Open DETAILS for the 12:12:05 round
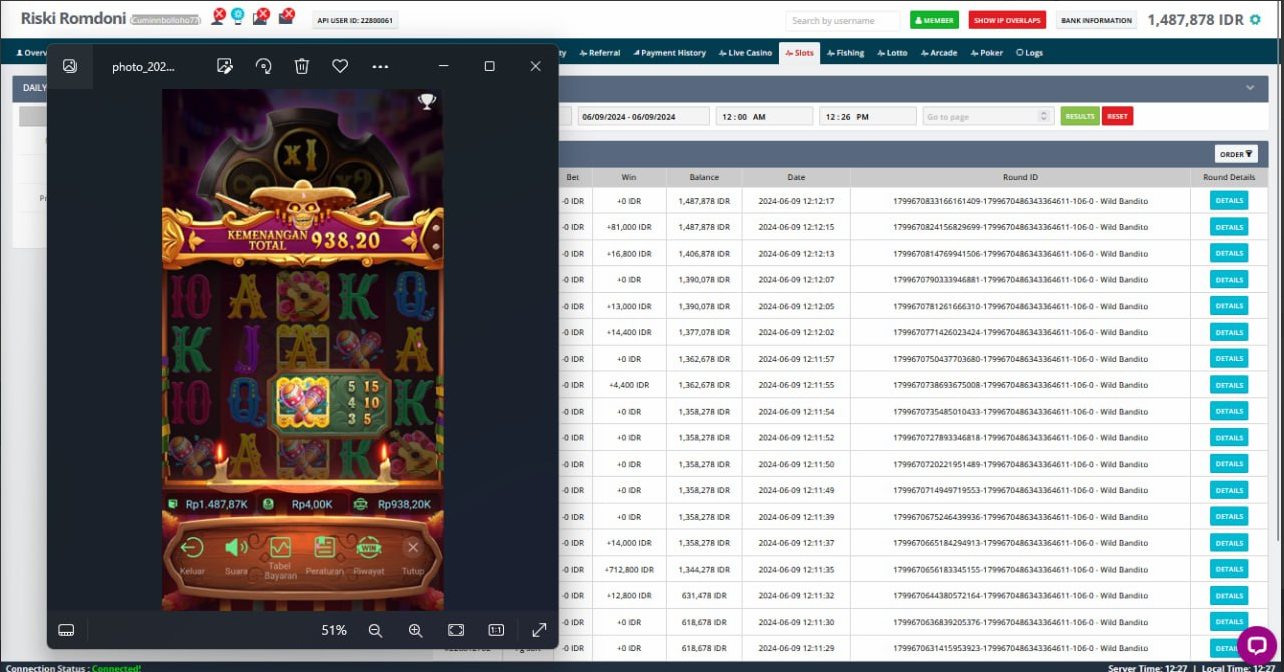Viewport: 1284px width, 672px height. (1229, 306)
